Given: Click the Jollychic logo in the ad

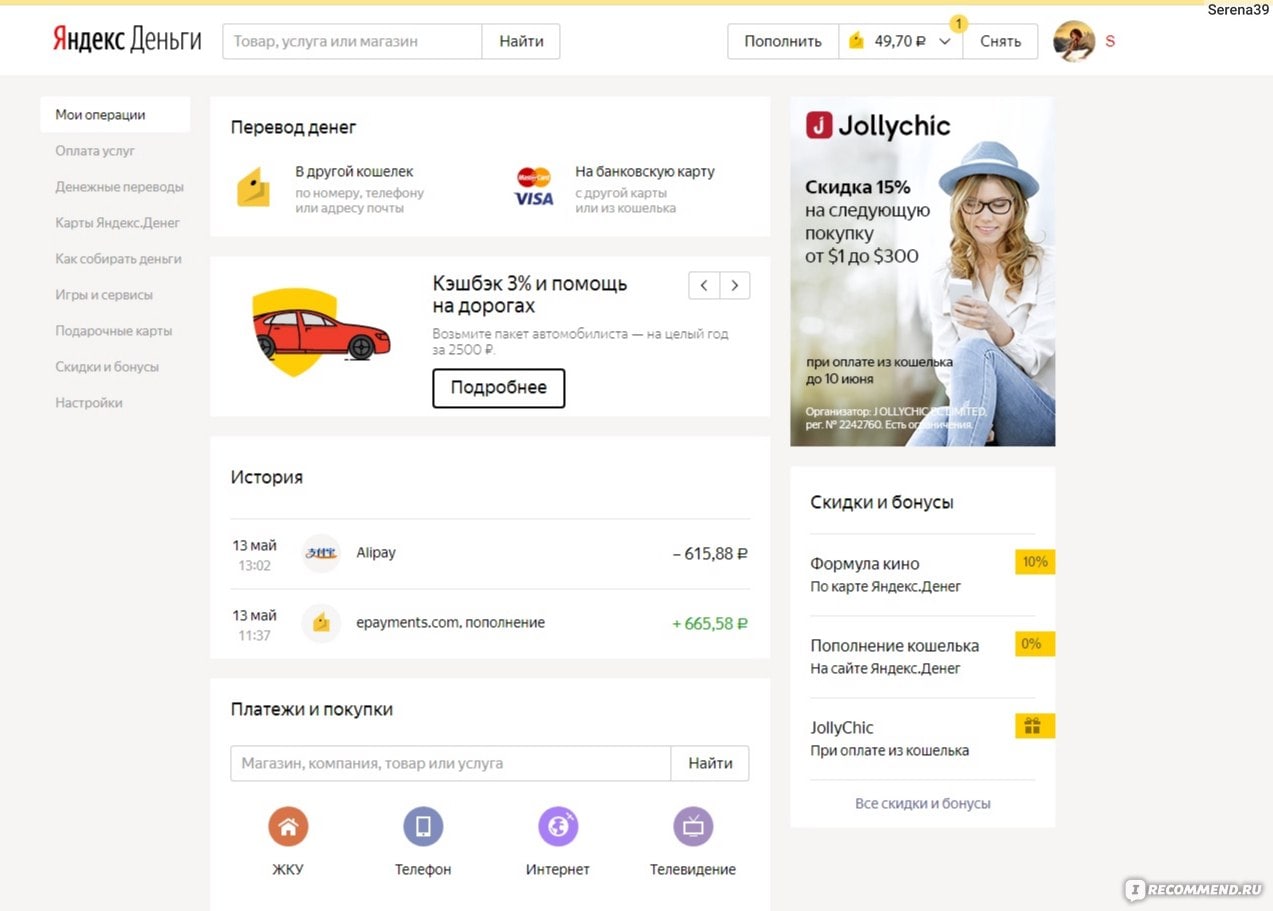Looking at the screenshot, I should pos(878,126).
